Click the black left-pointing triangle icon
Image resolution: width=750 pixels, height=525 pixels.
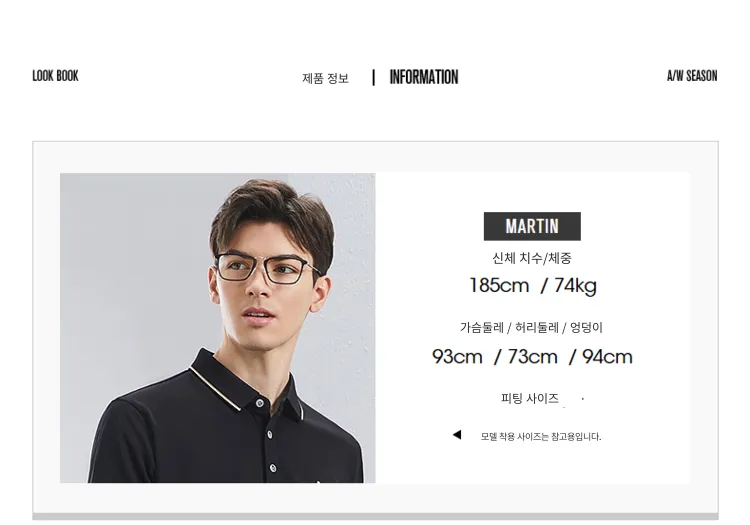click(x=457, y=435)
